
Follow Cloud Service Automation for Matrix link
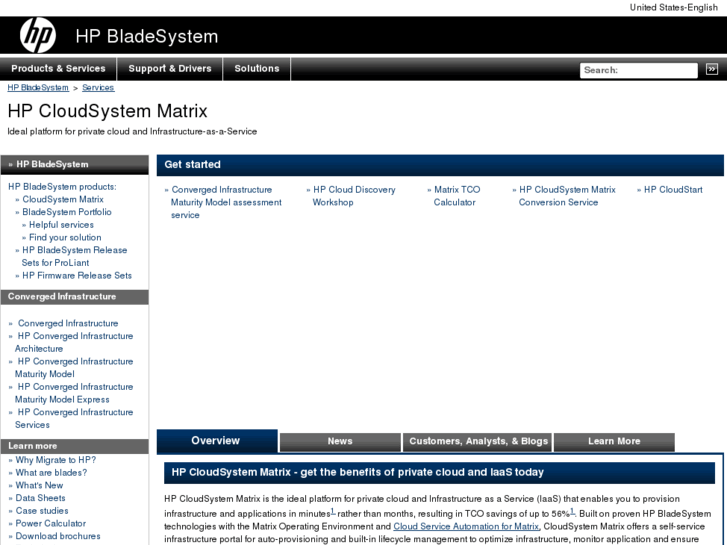click(466, 526)
